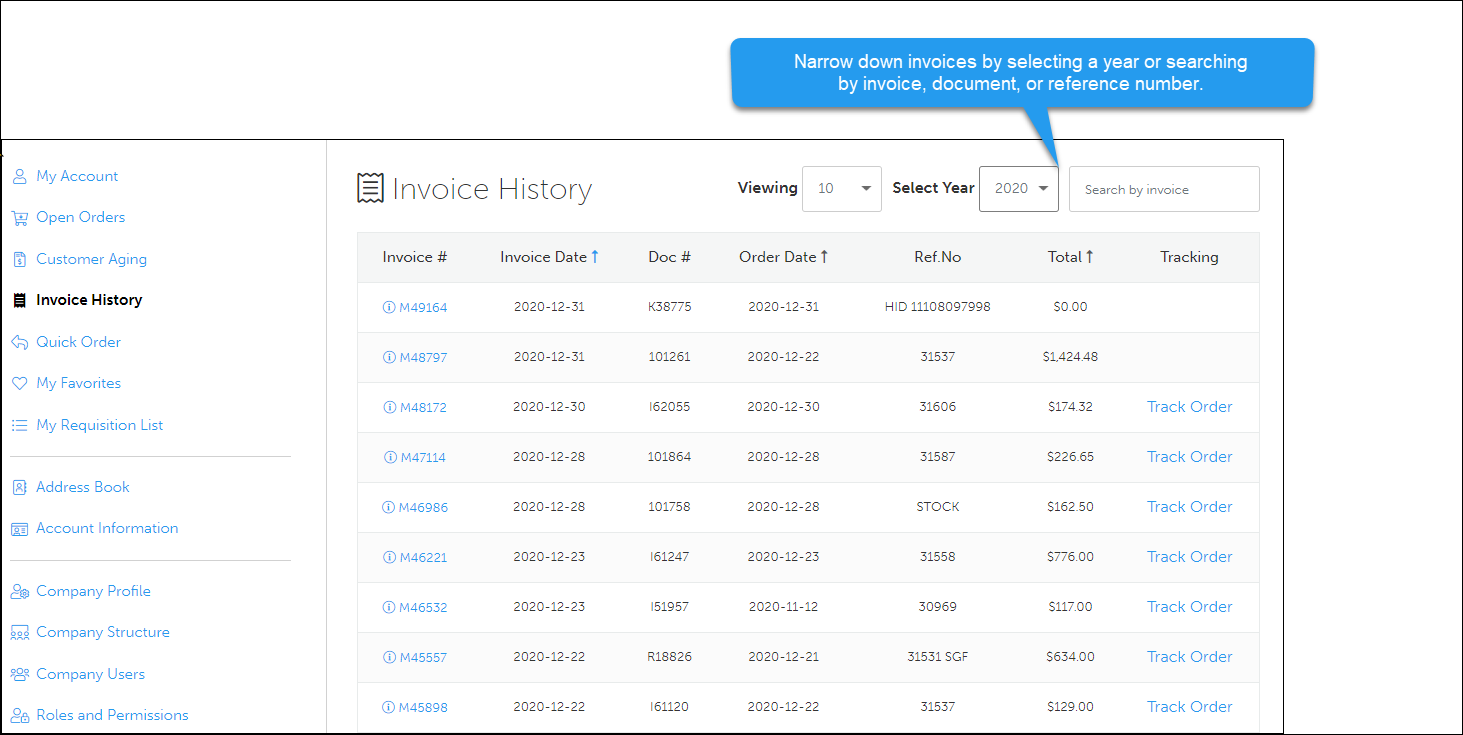Go to Open Orders page
The image size is (1463, 735).
coord(81,218)
